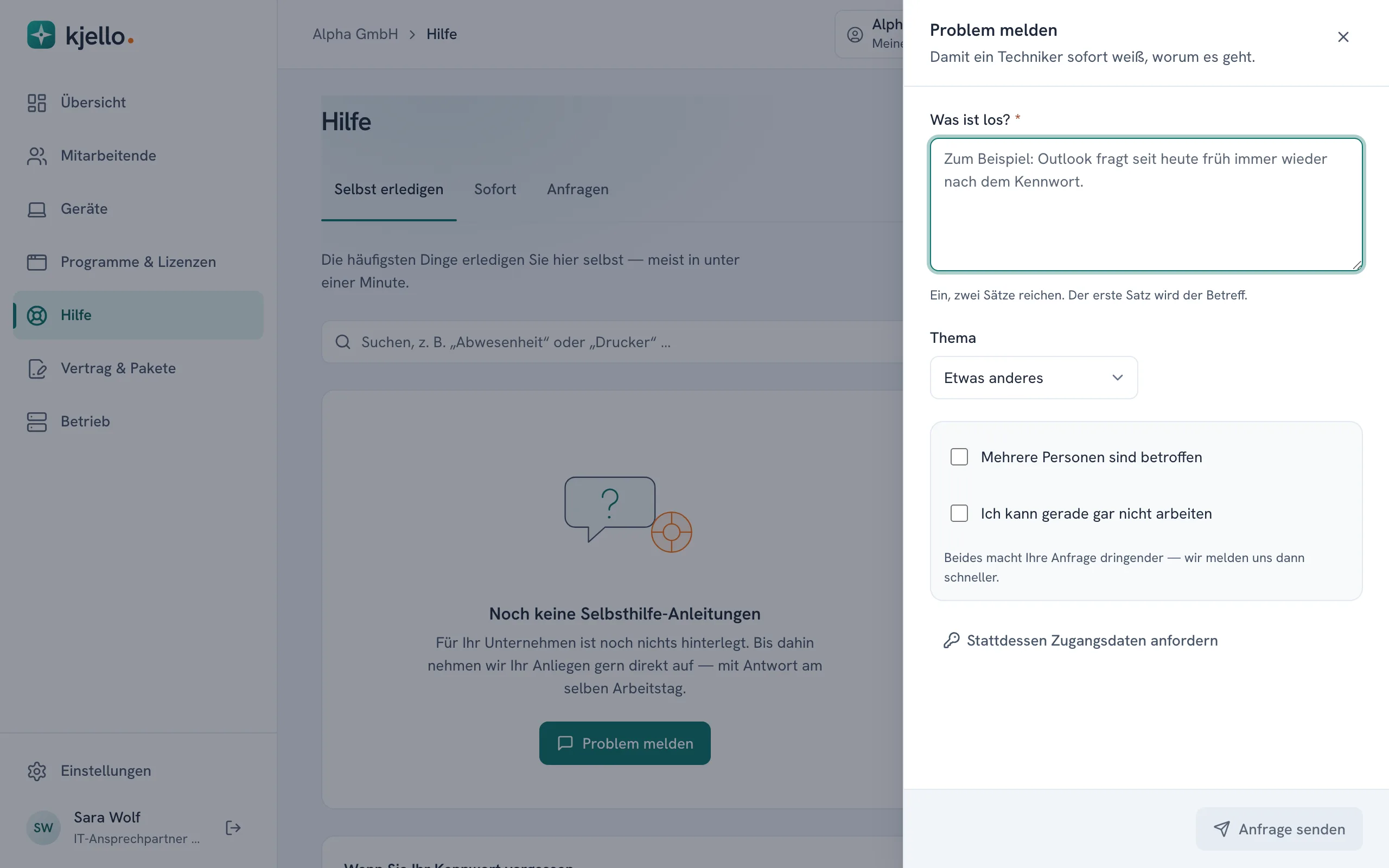
Task: Switch to the Anfragen tab
Action: [577, 189]
